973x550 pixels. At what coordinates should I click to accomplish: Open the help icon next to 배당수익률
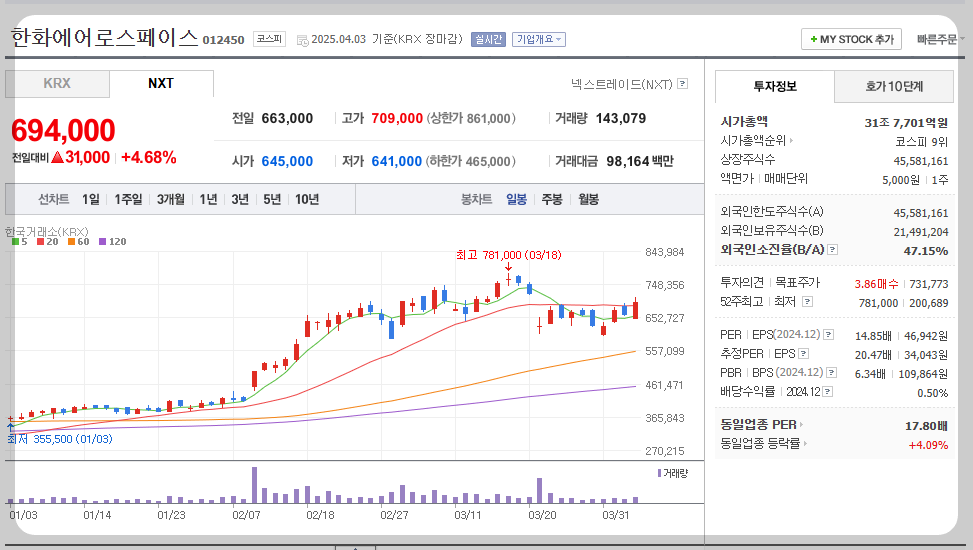tap(828, 392)
